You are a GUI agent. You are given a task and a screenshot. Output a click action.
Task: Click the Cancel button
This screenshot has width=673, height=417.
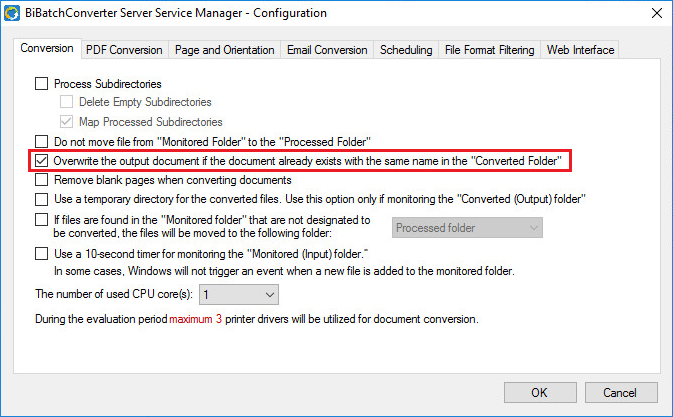(x=621, y=392)
